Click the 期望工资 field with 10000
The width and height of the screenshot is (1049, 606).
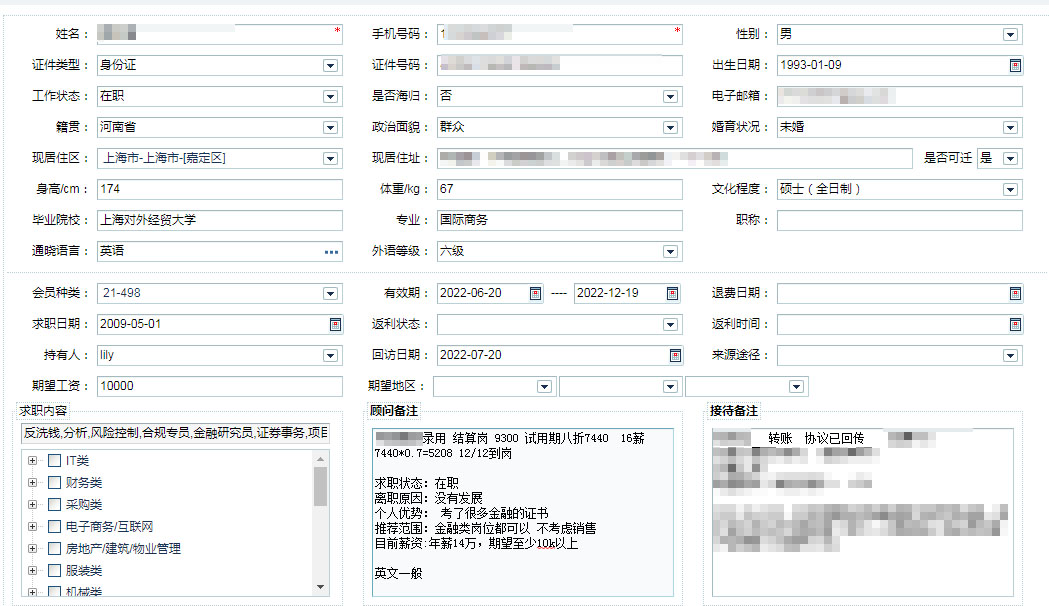pos(219,386)
